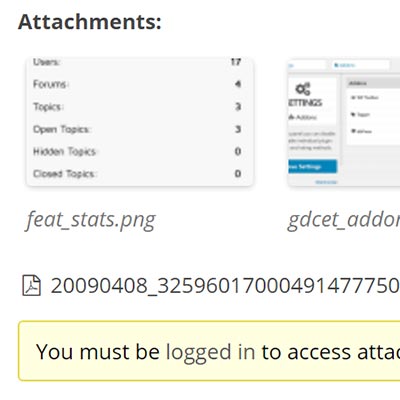The width and height of the screenshot is (400, 400).
Task: Open the feat_stats.png thumbnail image
Action: 140,122
